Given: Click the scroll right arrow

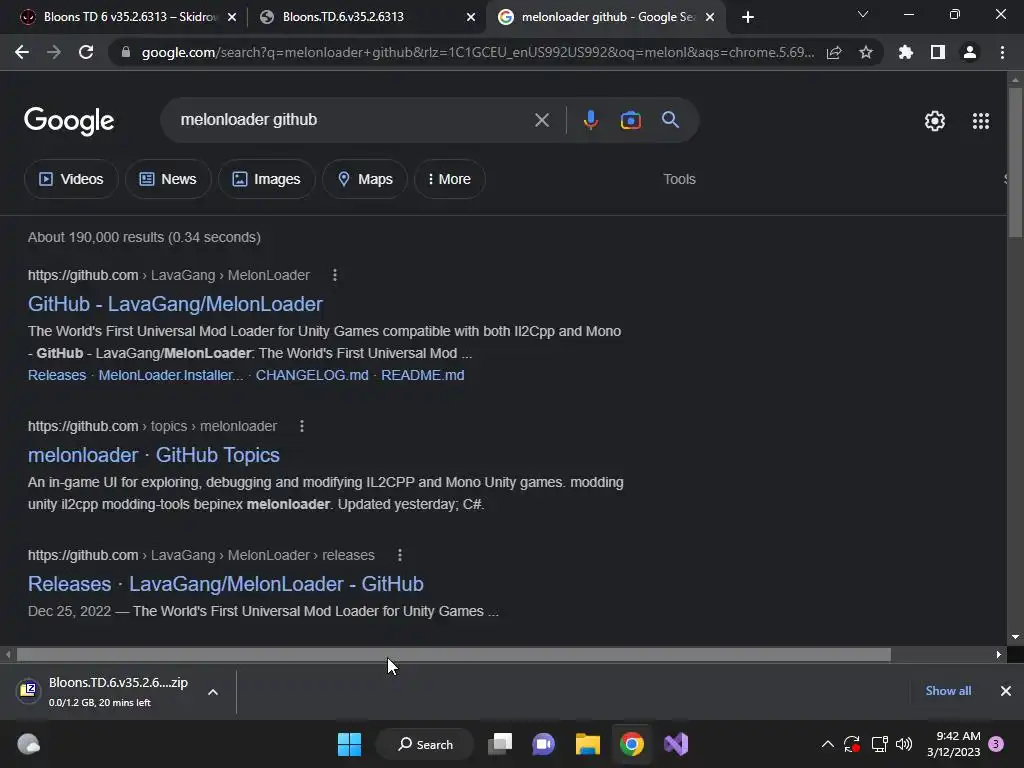Looking at the screenshot, I should (999, 654).
